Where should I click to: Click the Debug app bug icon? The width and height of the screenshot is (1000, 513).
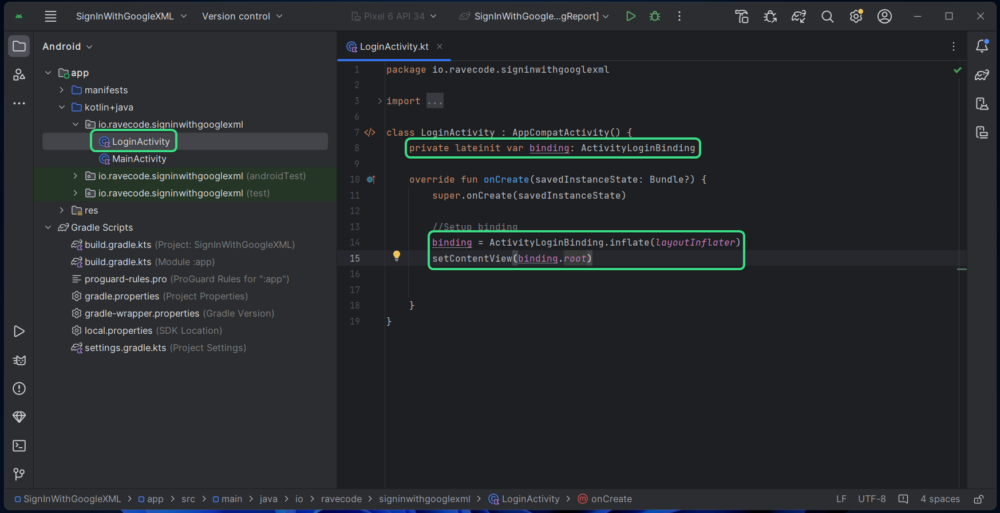(x=655, y=16)
